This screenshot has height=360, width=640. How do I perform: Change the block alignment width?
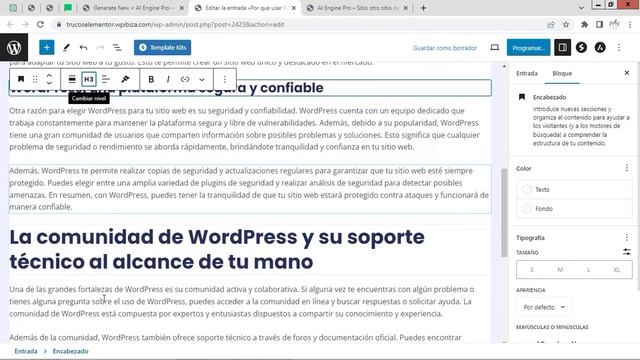coord(72,79)
